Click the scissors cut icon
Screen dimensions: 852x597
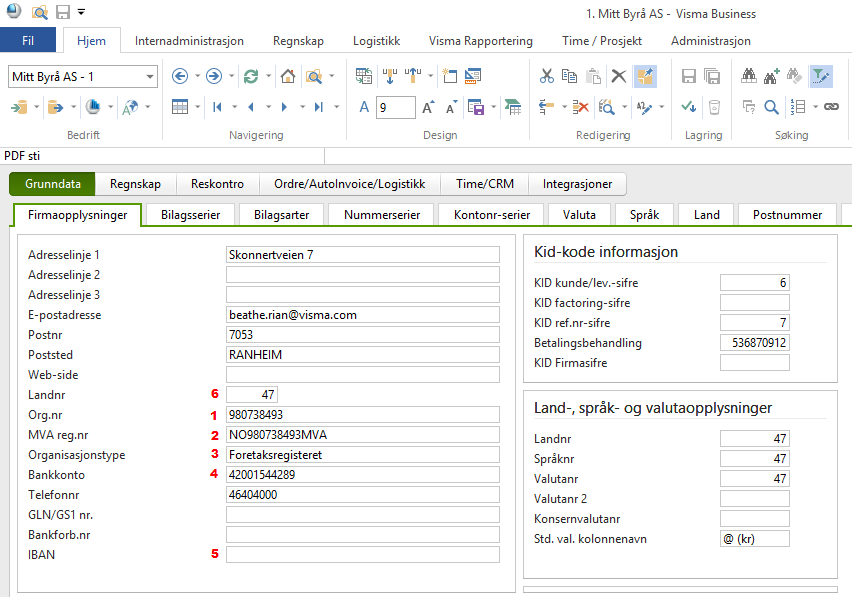point(547,76)
